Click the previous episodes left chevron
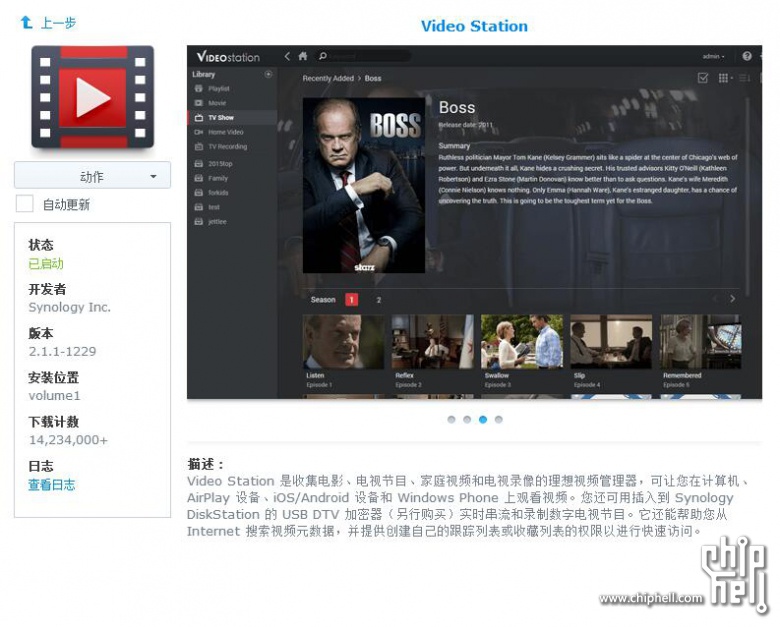 (716, 299)
